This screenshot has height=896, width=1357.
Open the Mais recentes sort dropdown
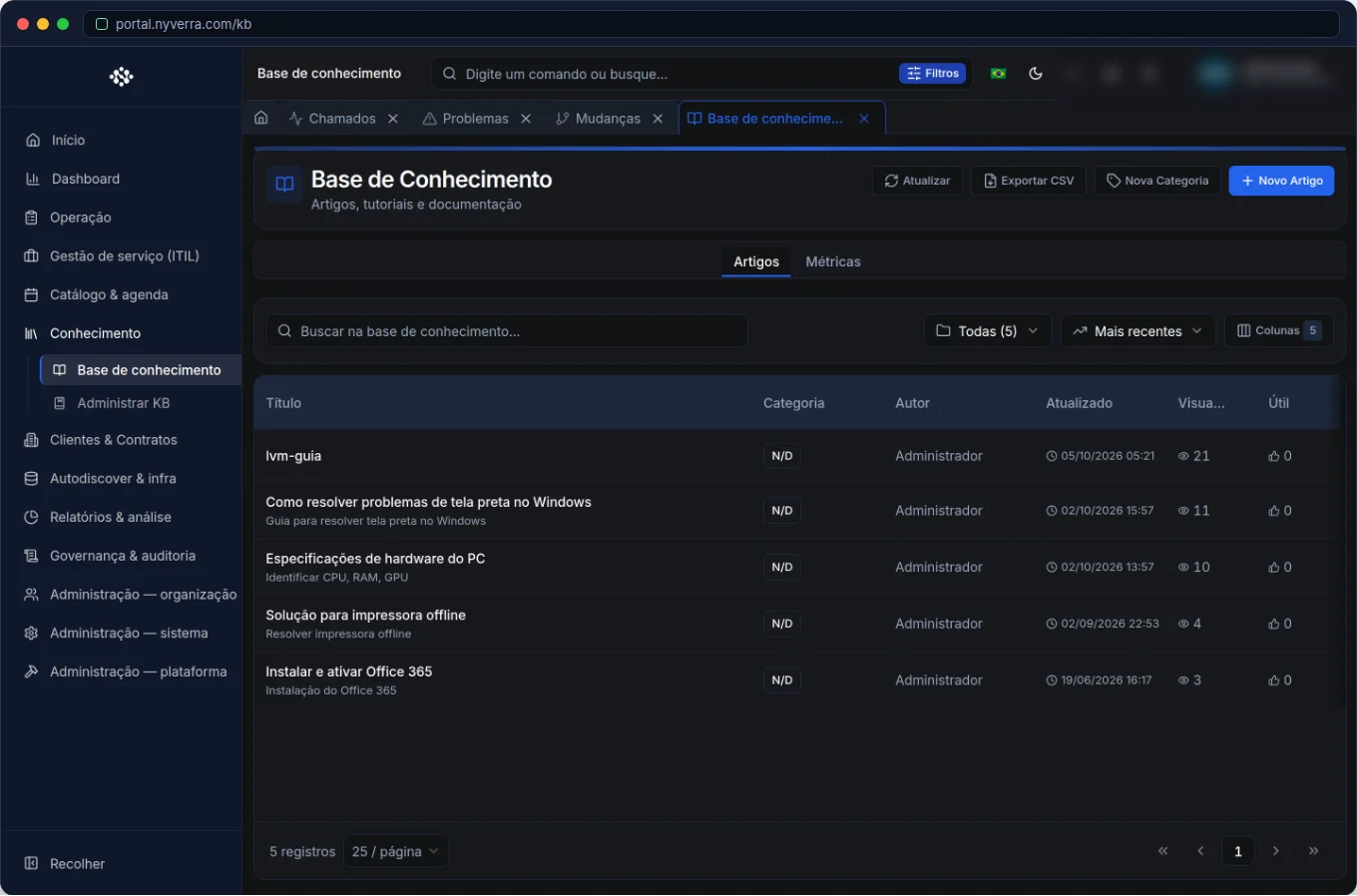point(1138,331)
